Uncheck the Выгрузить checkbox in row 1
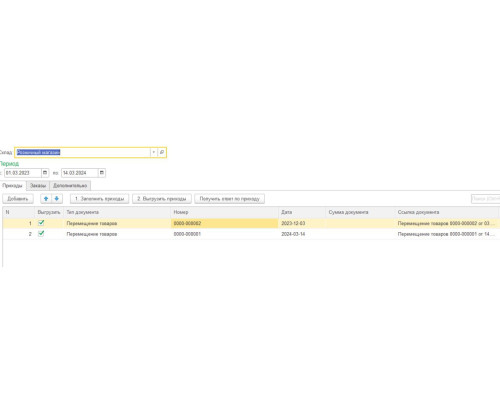 41,223
